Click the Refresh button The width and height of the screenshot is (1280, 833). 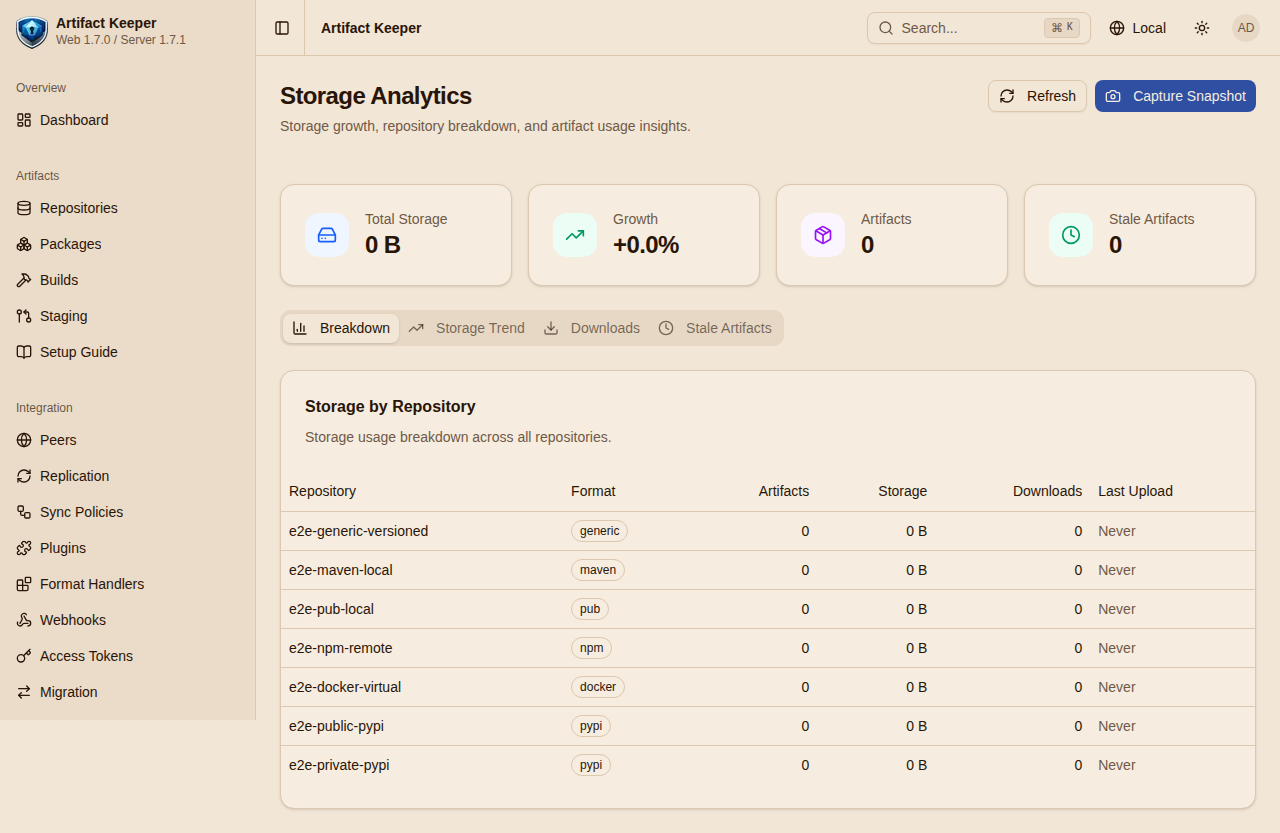[x=1037, y=96]
